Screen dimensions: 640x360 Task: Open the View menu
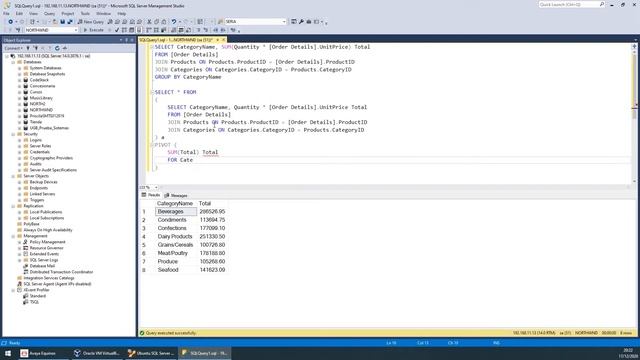(x=33, y=13)
